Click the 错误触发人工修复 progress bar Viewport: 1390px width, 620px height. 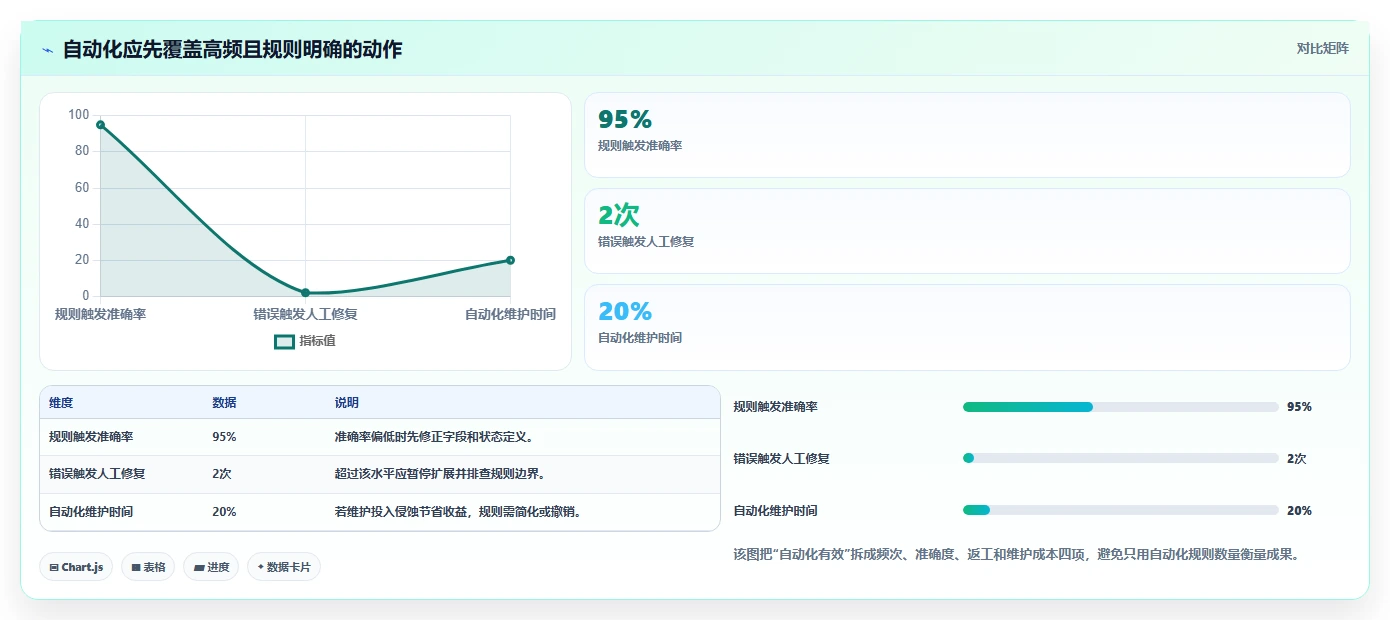[1120, 458]
